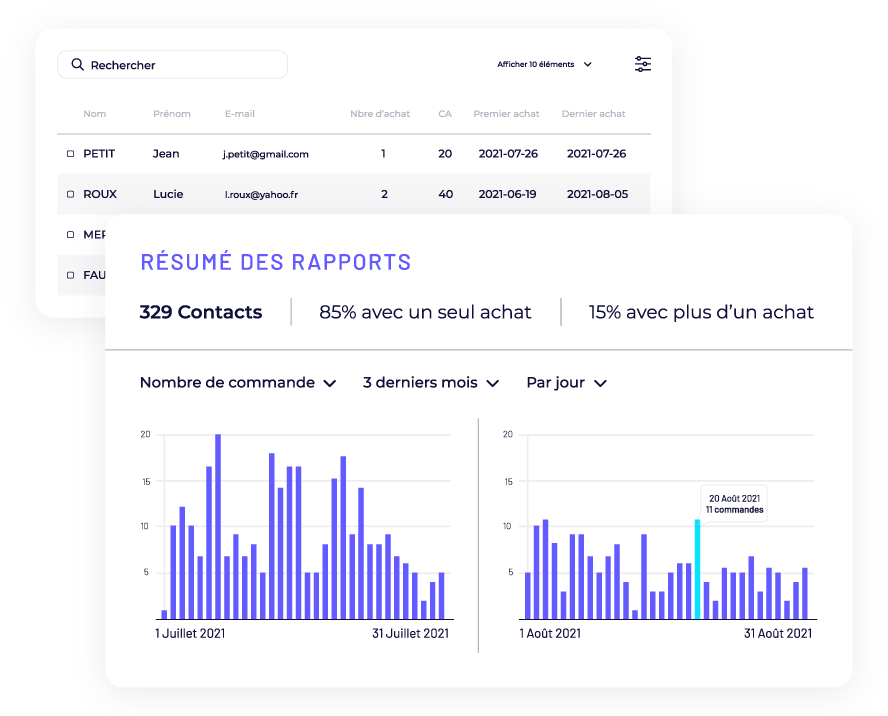Click the 31 Juillet 2021 axis label
The height and width of the screenshot is (716, 888).
pos(411,634)
